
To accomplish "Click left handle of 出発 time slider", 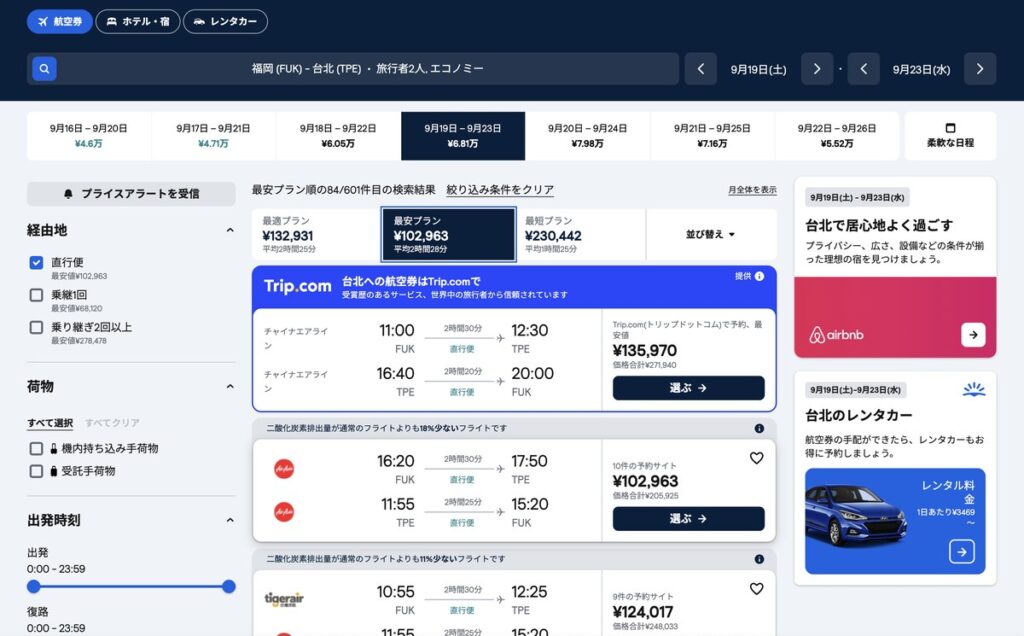I will pos(34,586).
